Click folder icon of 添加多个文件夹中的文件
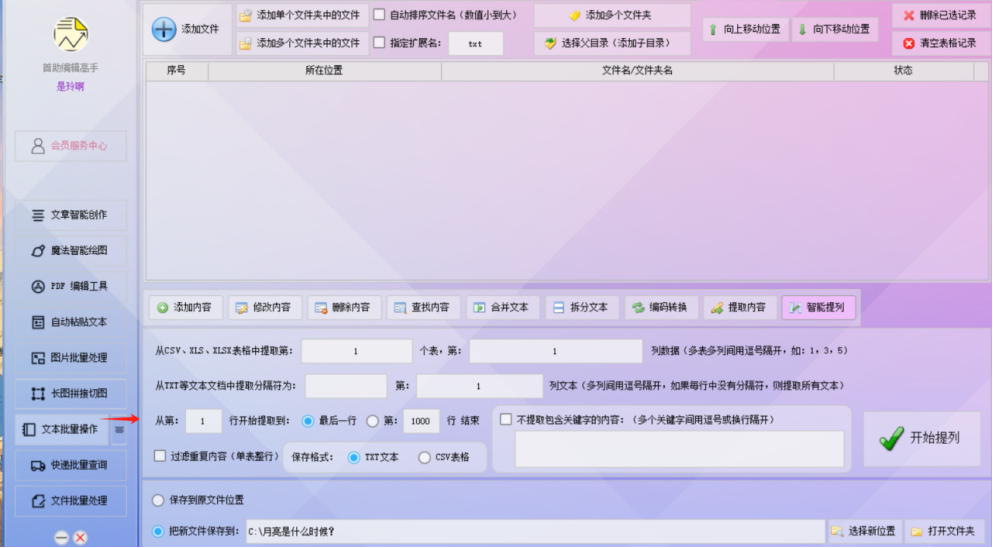 coord(245,43)
